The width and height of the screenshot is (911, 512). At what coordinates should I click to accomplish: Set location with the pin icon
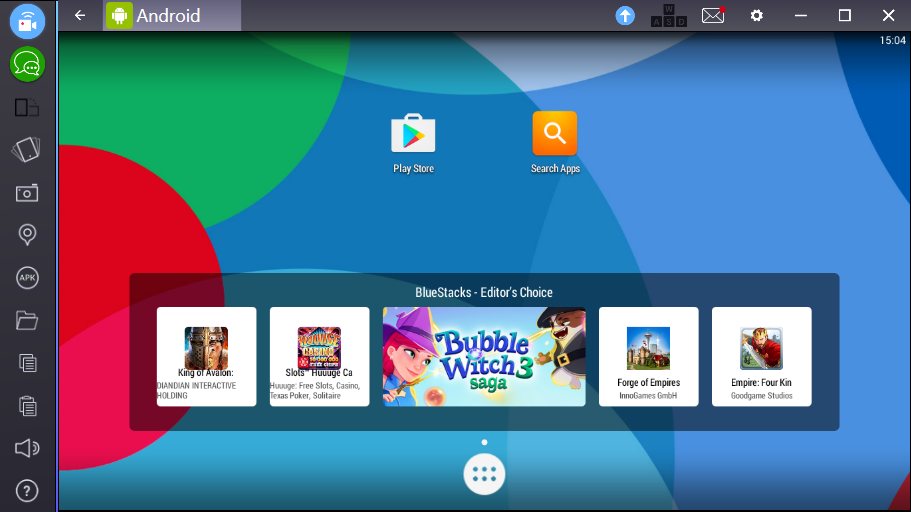point(27,235)
